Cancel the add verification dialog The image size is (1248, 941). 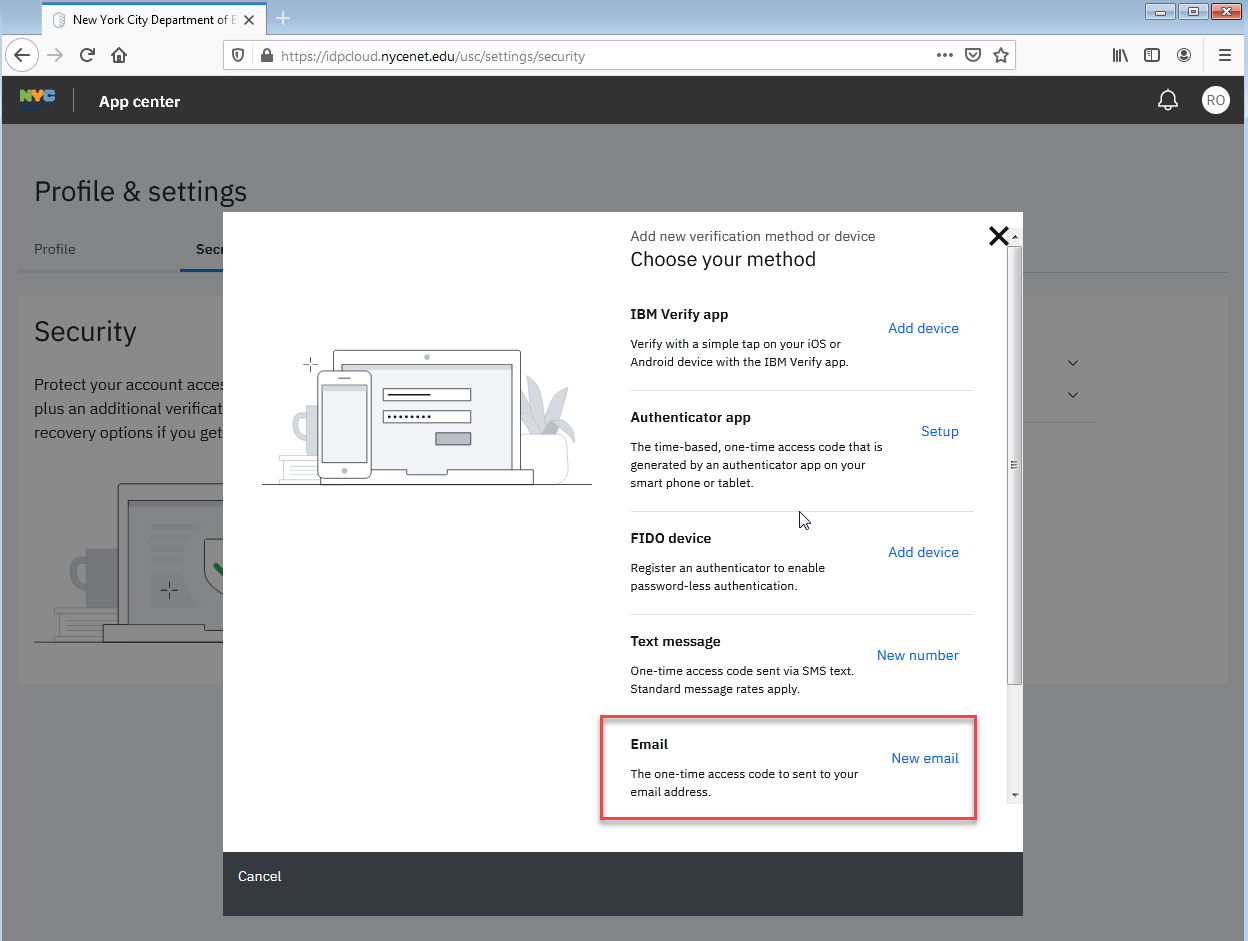[x=259, y=876]
